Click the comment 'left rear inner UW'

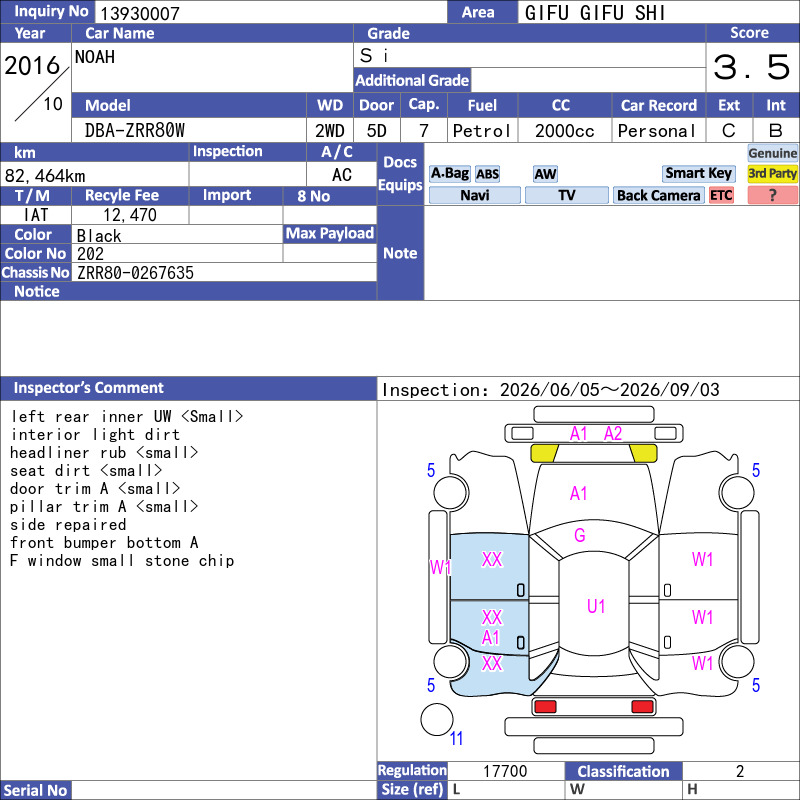tap(91, 416)
